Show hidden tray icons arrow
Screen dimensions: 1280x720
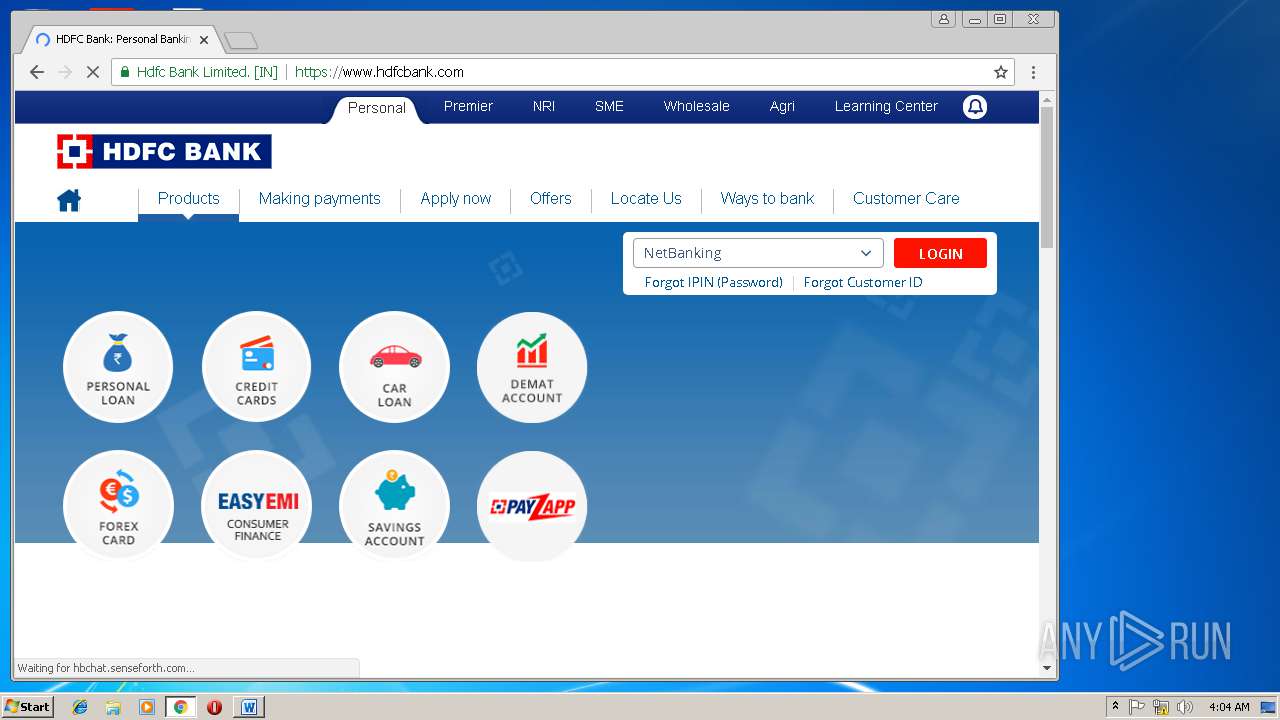1115,707
